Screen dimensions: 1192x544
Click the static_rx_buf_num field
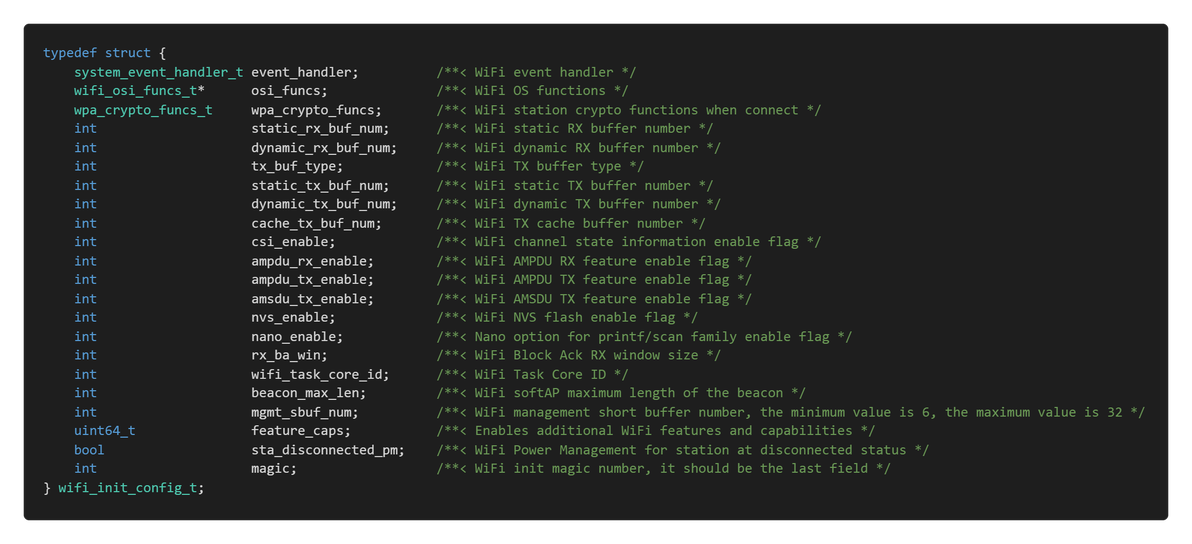(319, 128)
